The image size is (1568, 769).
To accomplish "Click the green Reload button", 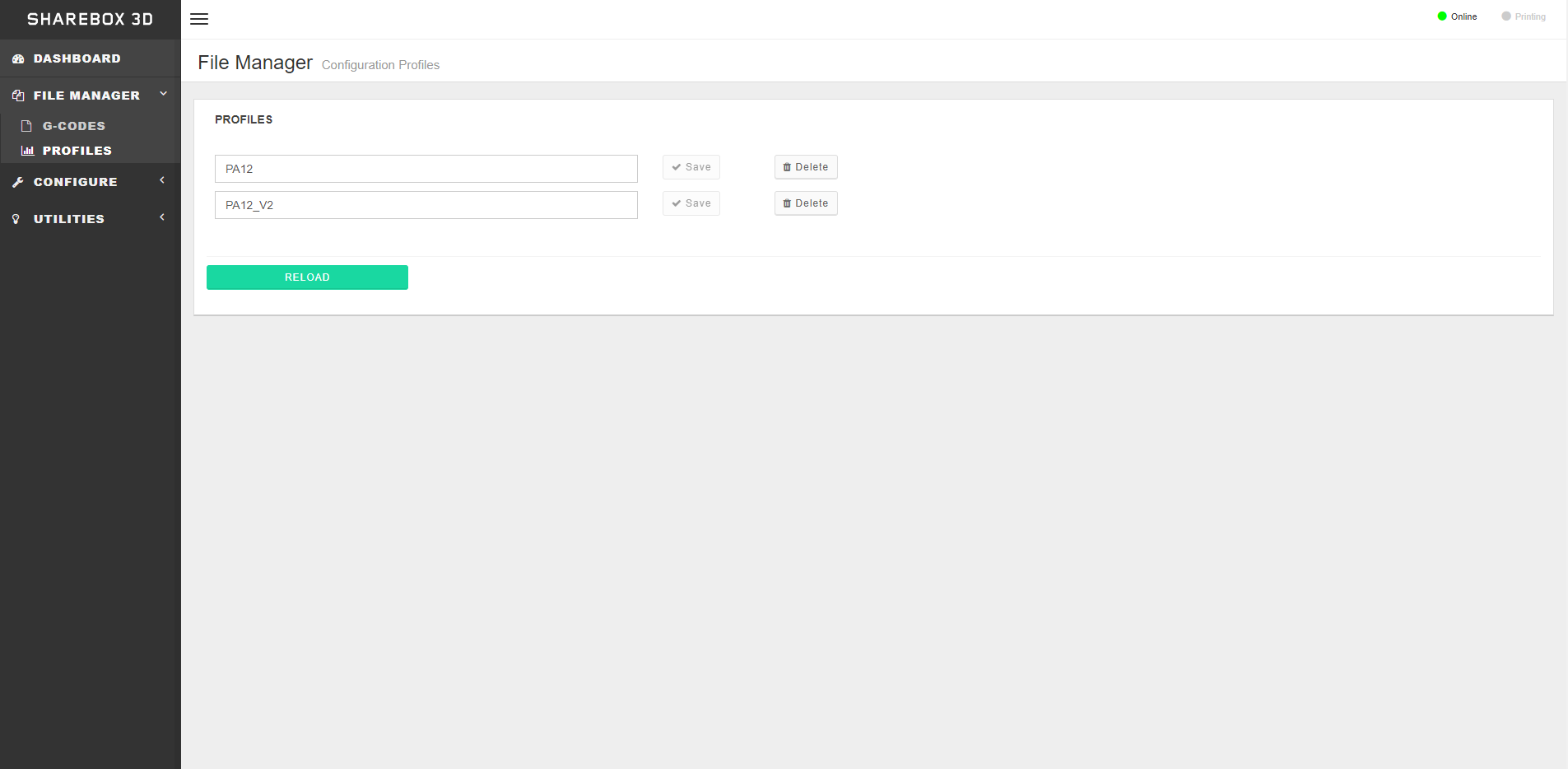I will [307, 277].
